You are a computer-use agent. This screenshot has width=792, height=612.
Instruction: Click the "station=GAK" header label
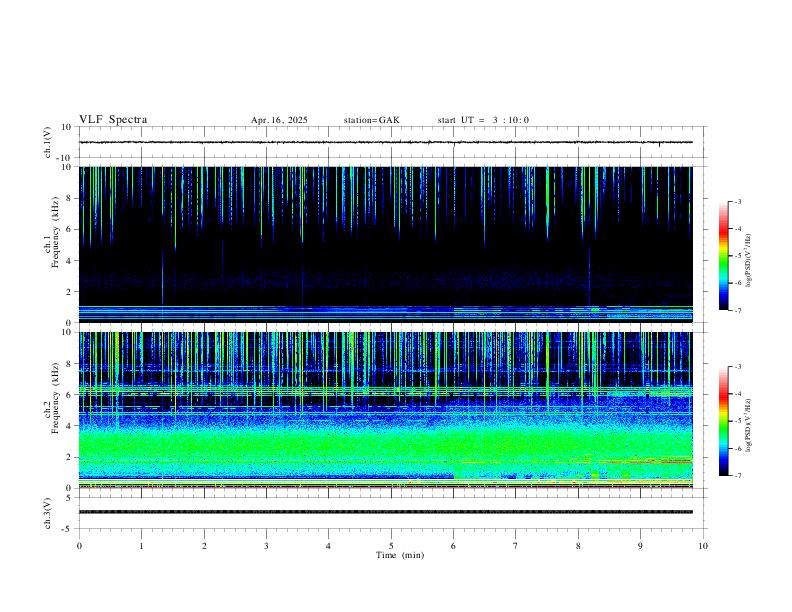(371, 120)
